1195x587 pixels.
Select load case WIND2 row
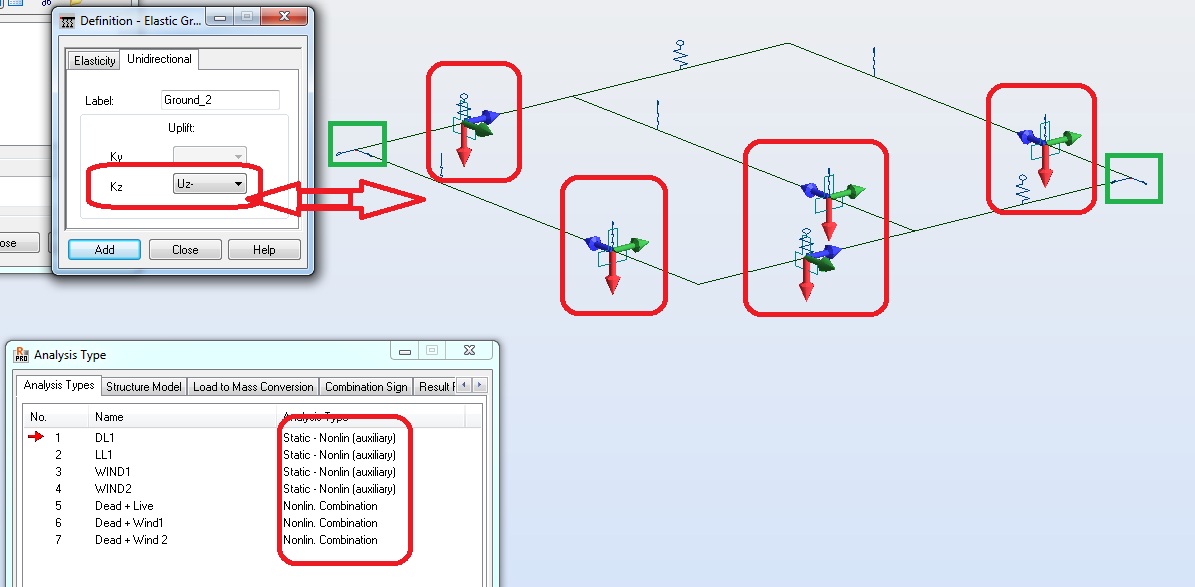(253, 489)
